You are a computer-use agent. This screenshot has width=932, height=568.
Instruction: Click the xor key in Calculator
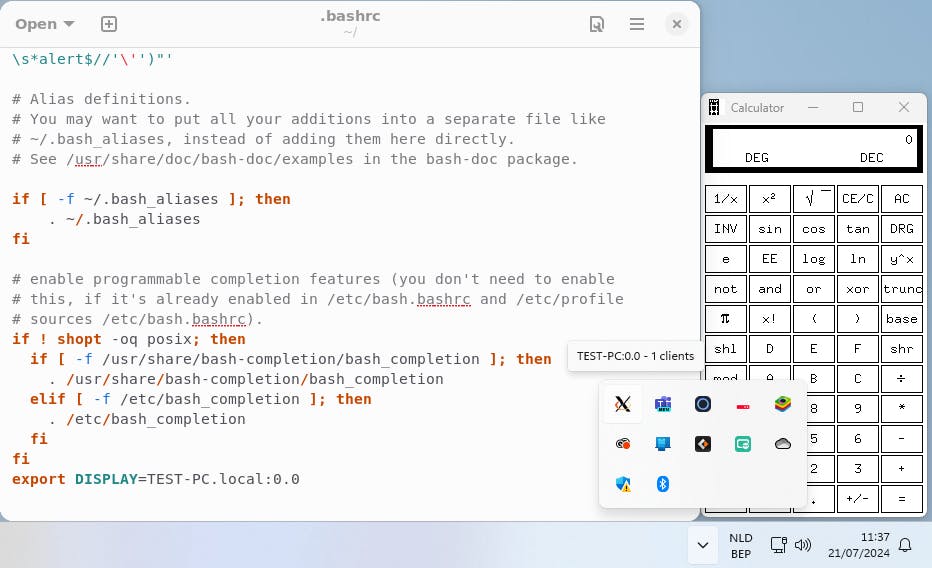[858, 289]
